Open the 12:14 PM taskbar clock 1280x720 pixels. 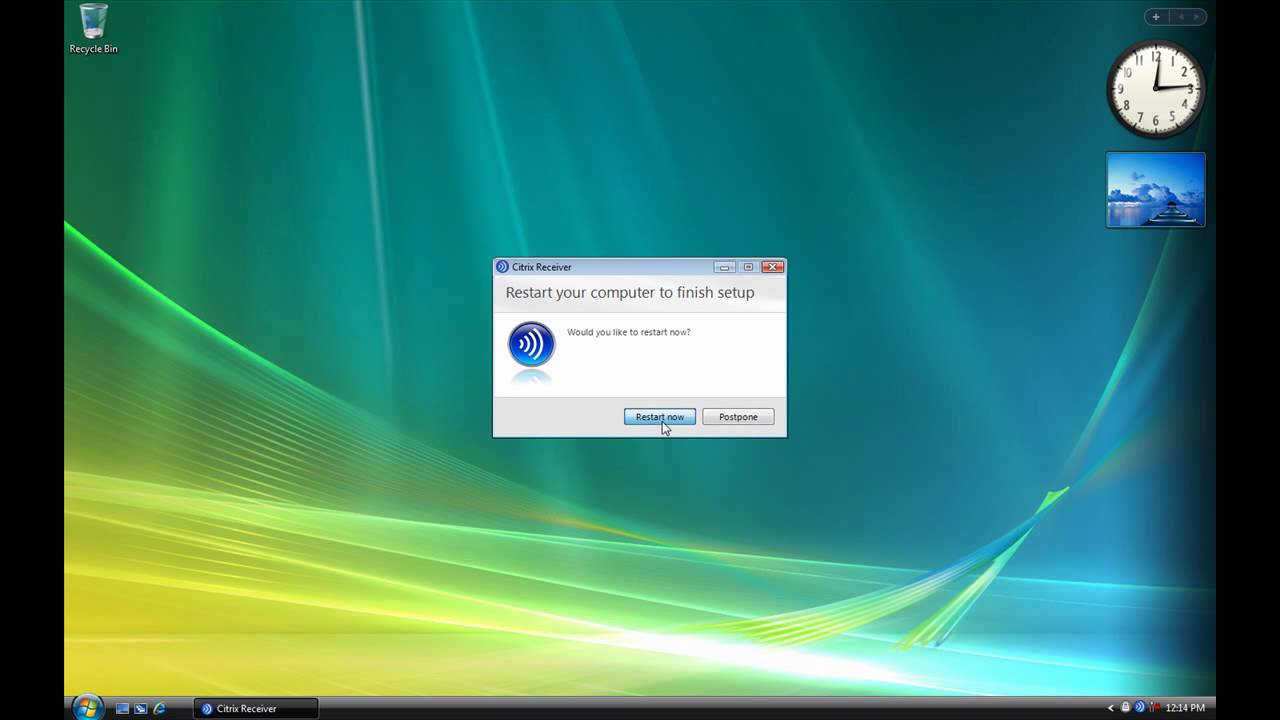(x=1185, y=708)
